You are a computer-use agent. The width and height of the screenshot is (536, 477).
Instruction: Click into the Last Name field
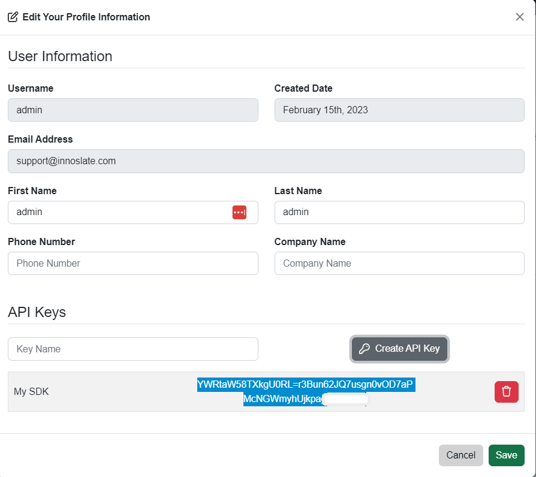pyautogui.click(x=399, y=212)
